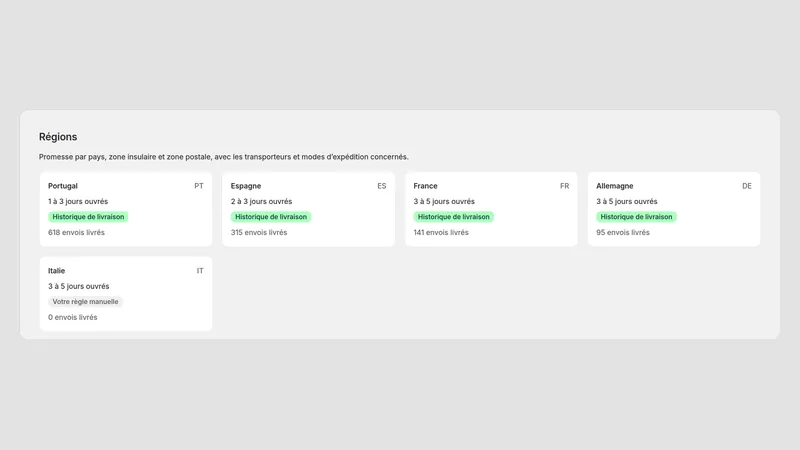Open the Portugal region card
This screenshot has height=450, width=800.
[x=126, y=209]
